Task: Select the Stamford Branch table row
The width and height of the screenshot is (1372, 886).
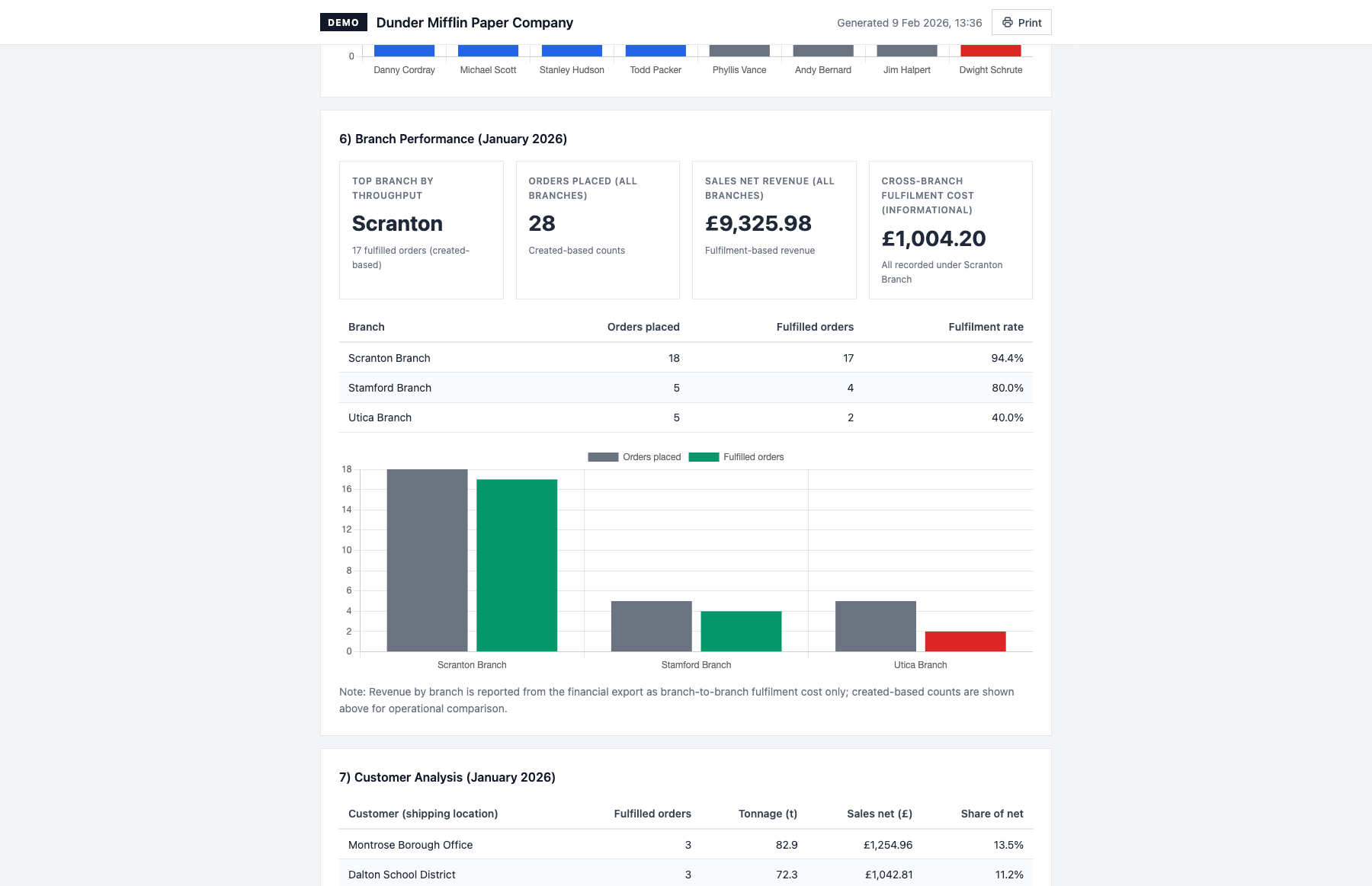Action: point(685,388)
